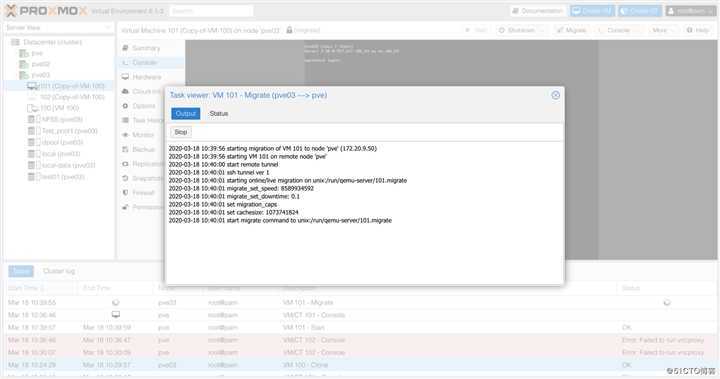Switch to the Tasks tab in log panel

click(x=21, y=271)
